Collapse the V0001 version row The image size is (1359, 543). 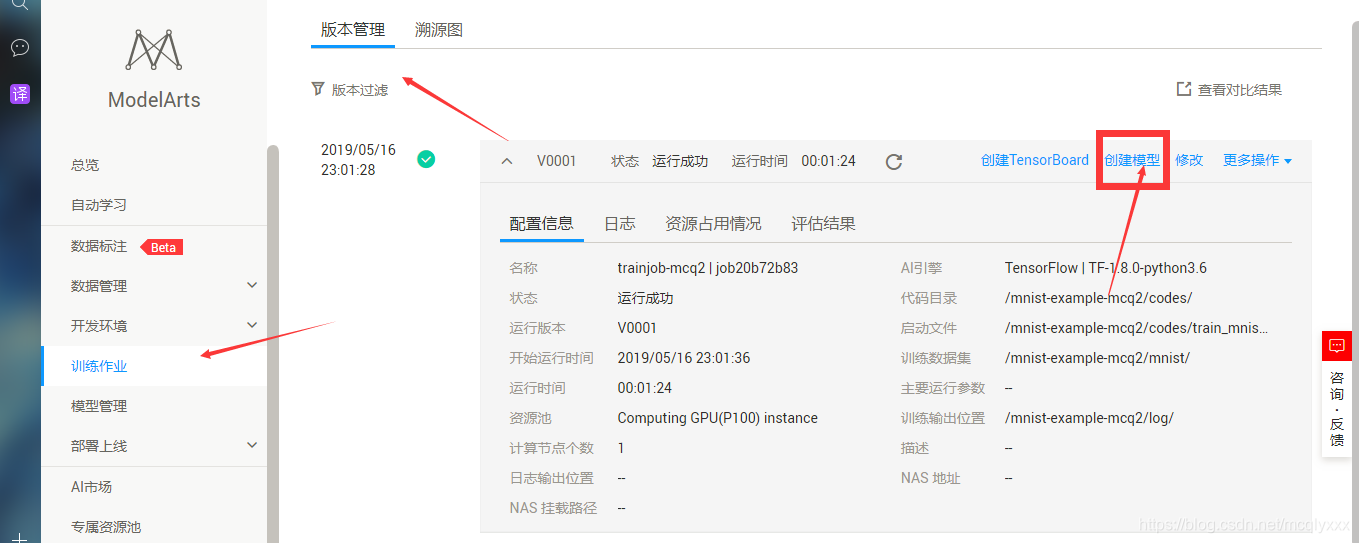[507, 161]
